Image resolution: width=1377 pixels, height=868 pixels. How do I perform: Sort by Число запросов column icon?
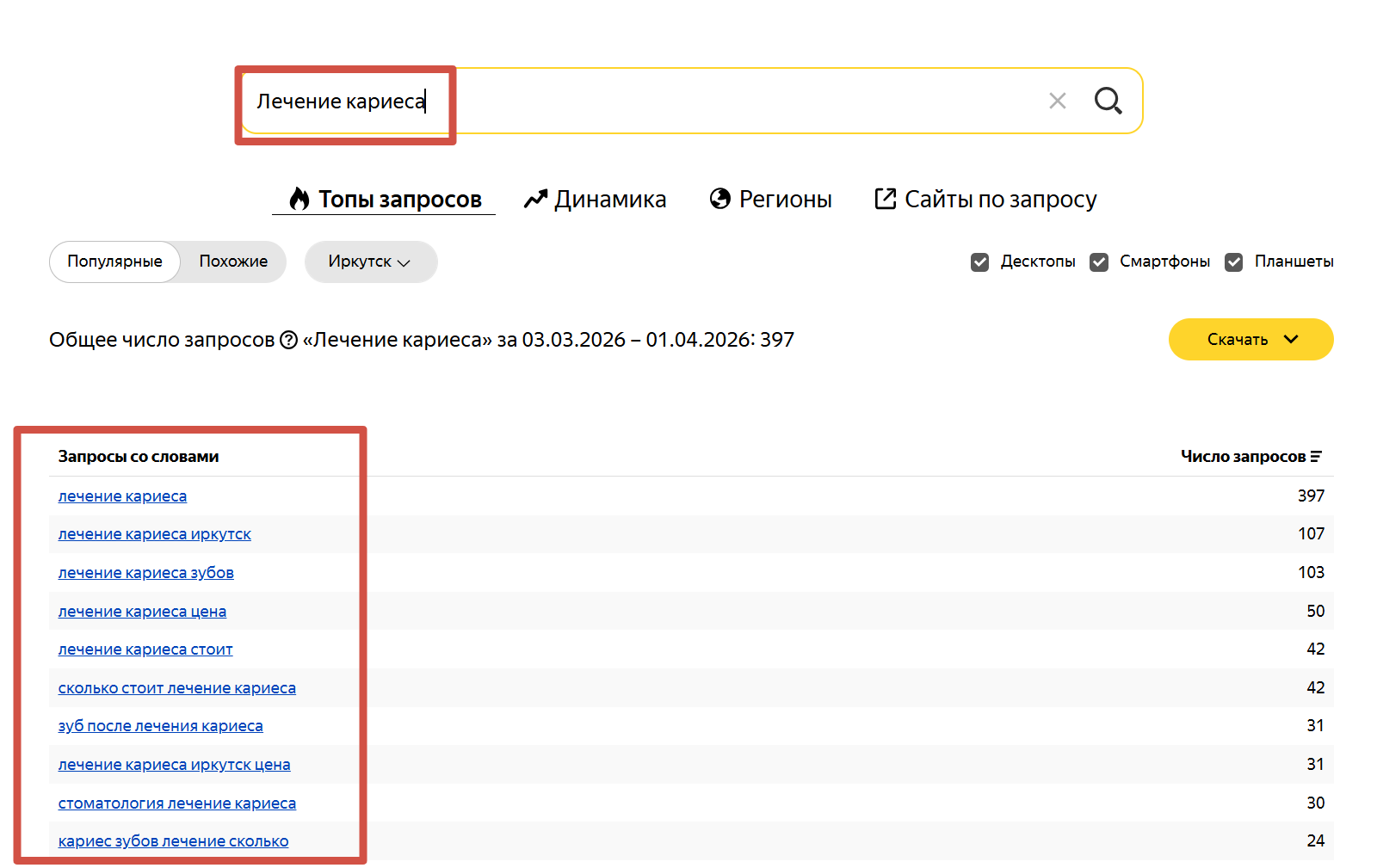pos(1316,457)
